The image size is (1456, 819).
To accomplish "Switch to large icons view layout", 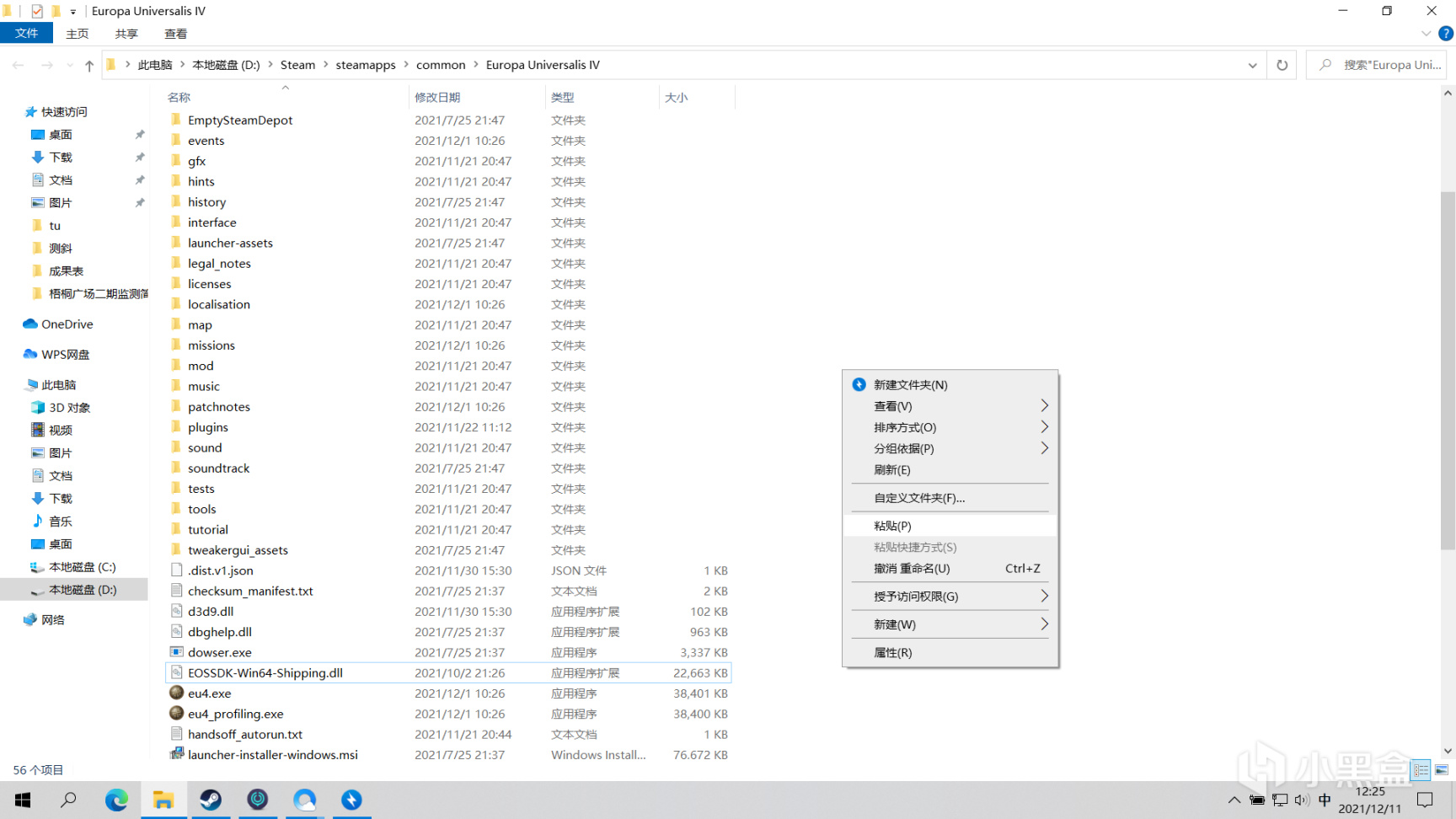I will pyautogui.click(x=1442, y=769).
